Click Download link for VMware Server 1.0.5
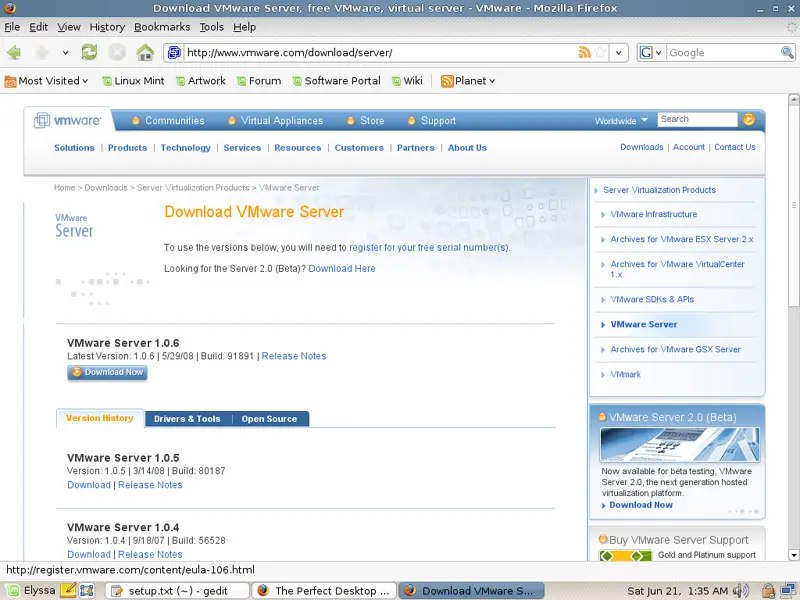The image size is (800, 600). pos(89,485)
